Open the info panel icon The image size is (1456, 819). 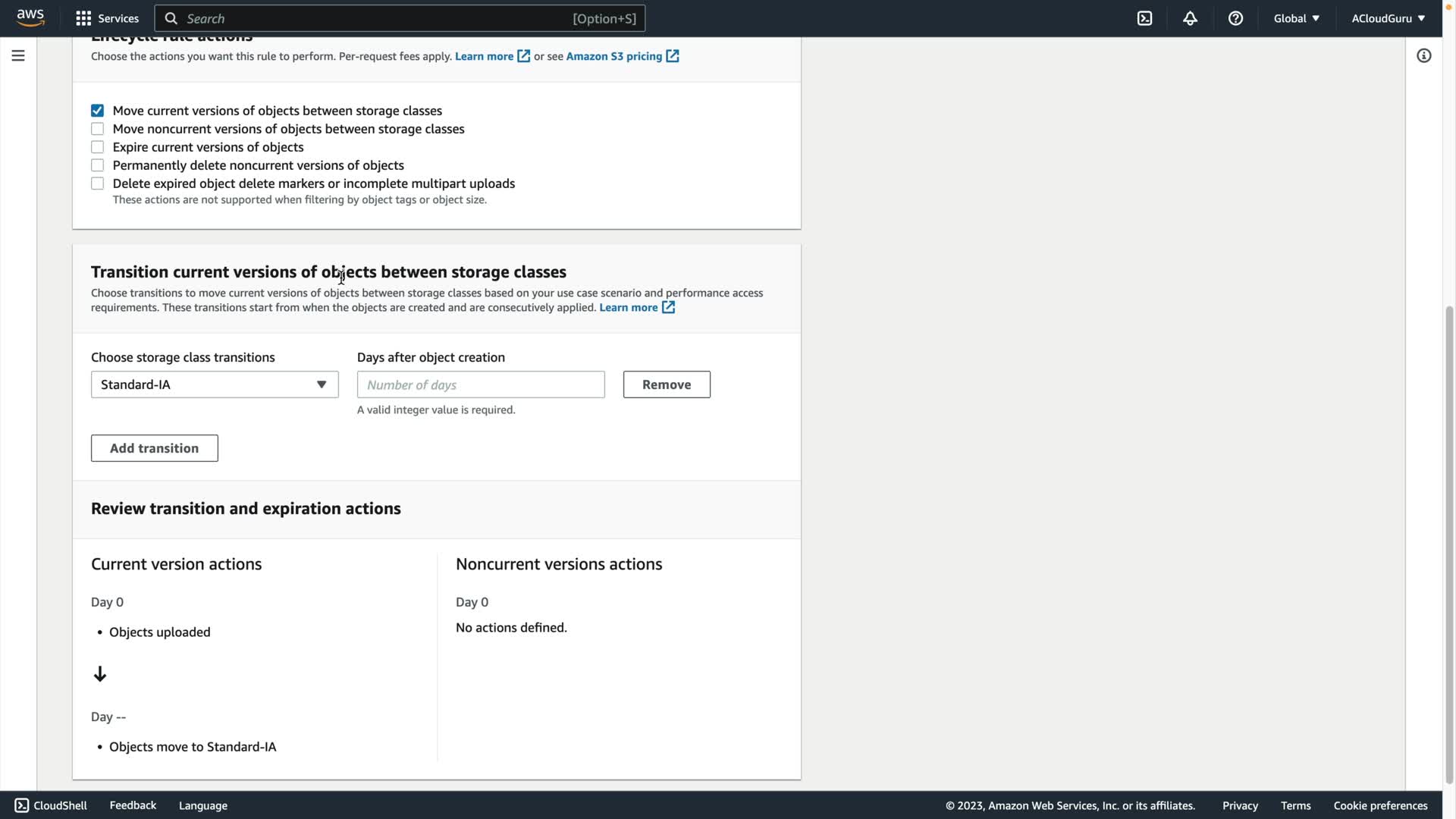(x=1423, y=55)
